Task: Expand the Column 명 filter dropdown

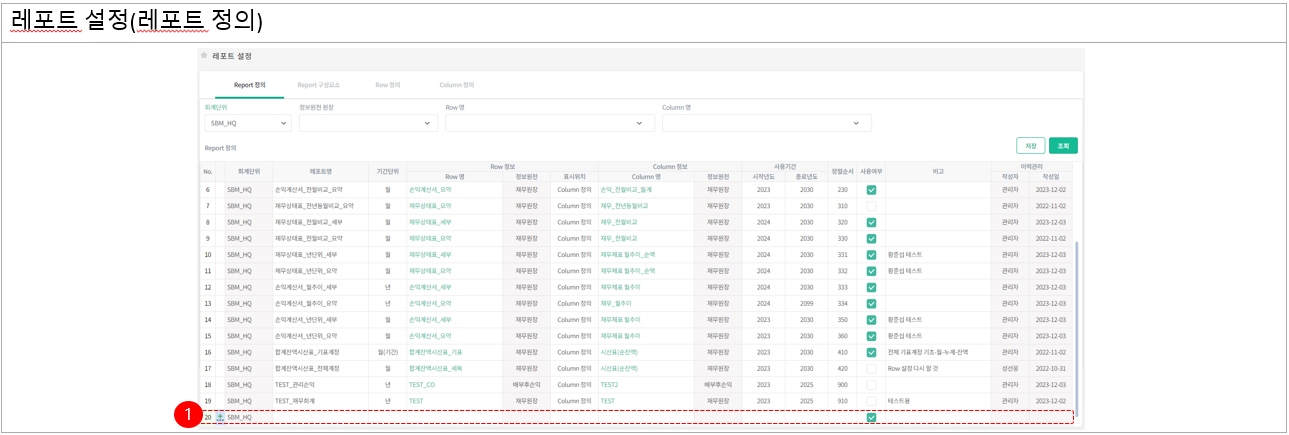Action: tap(765, 123)
